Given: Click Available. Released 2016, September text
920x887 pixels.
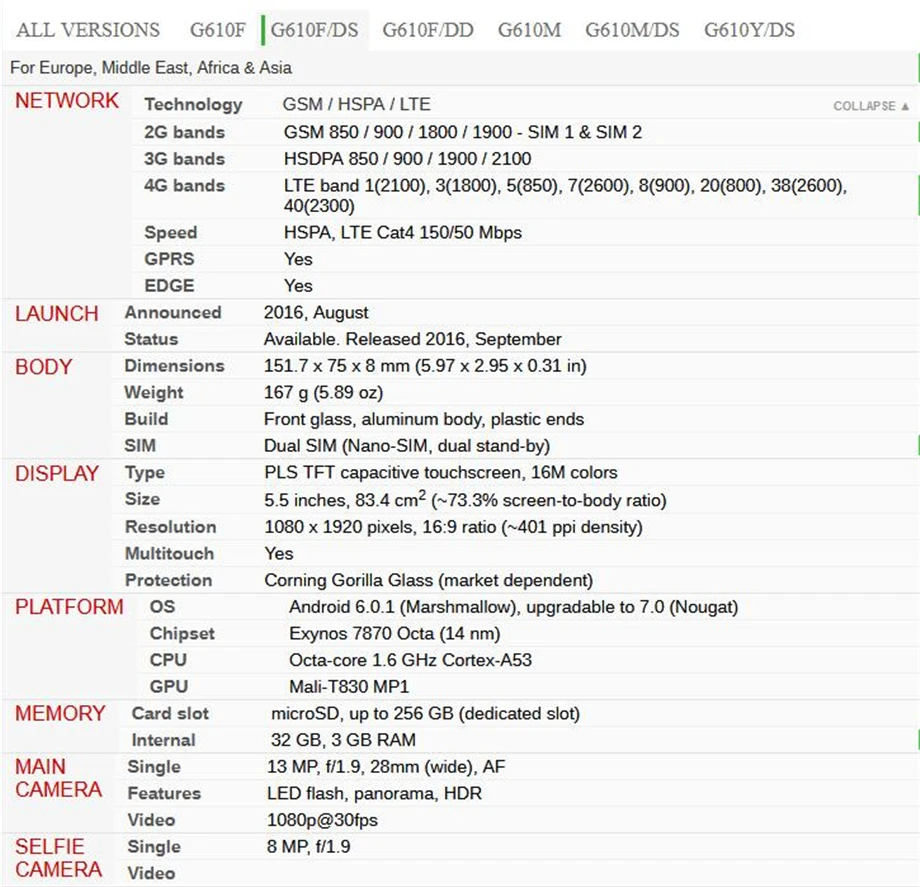Looking at the screenshot, I should click(x=413, y=340).
